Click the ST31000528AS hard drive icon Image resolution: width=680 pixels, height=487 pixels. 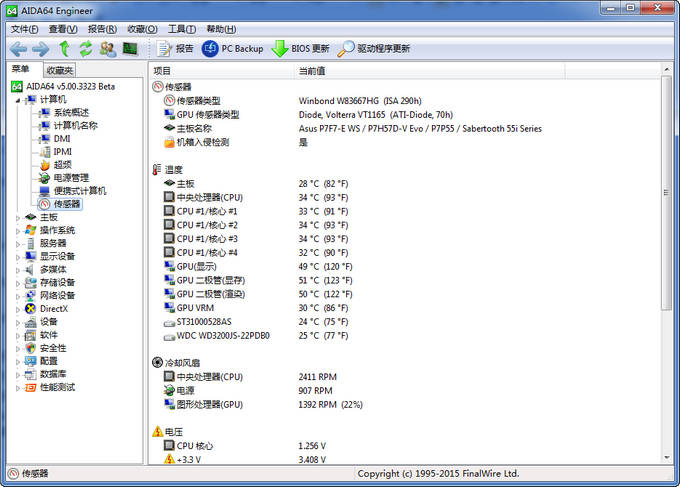(x=169, y=323)
